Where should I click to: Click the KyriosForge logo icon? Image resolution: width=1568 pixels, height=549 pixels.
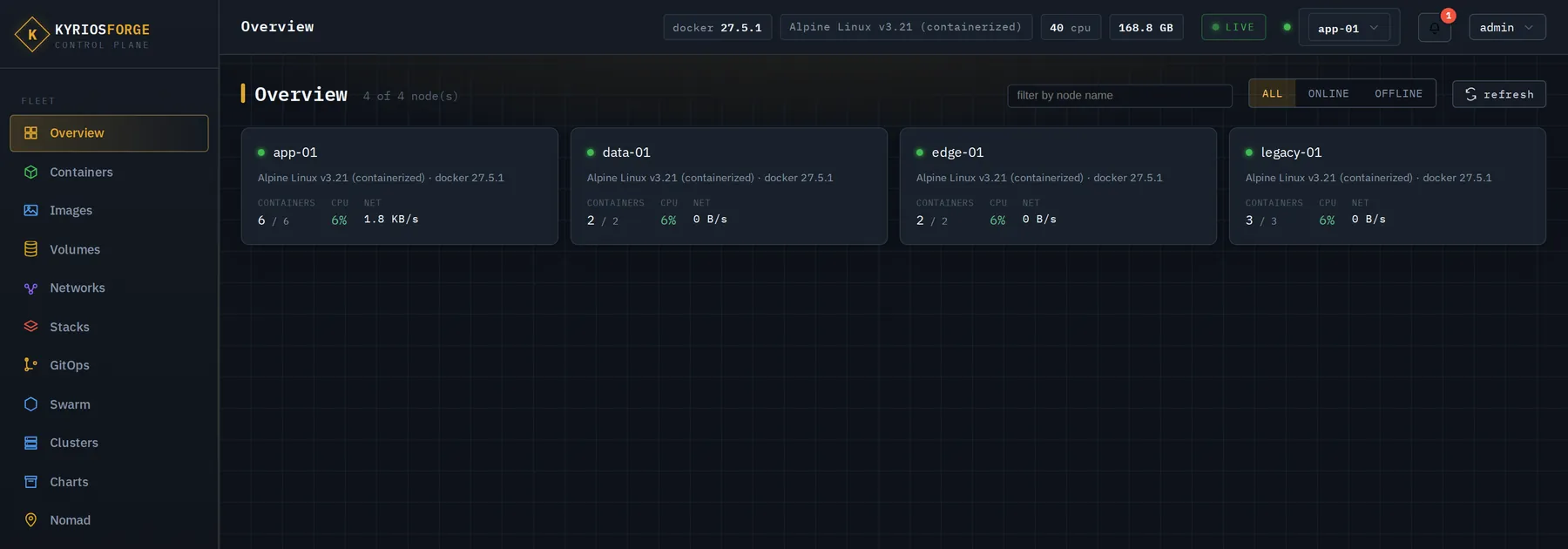[x=32, y=35]
